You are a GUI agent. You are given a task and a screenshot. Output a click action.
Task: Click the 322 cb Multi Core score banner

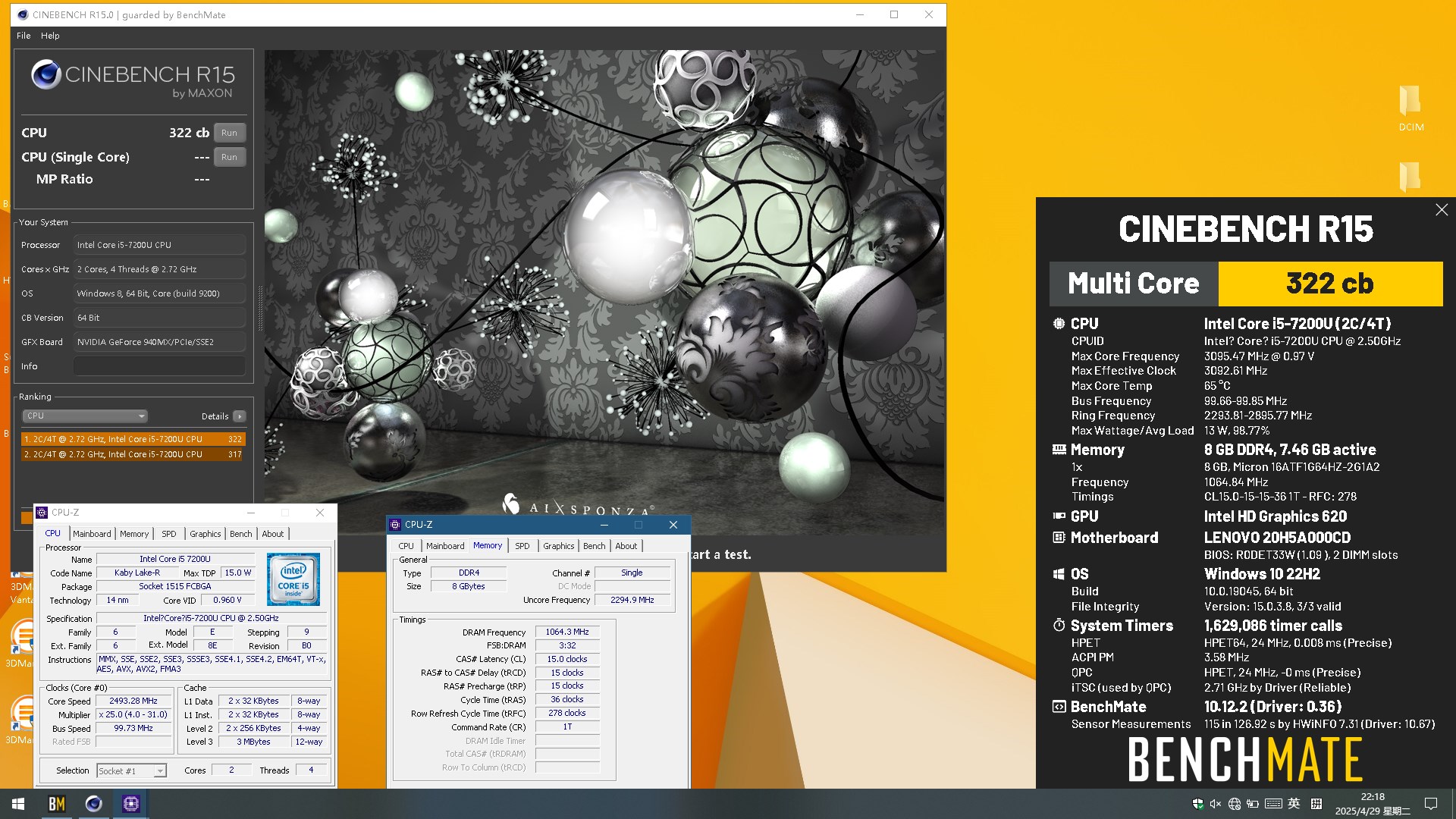coord(1330,284)
